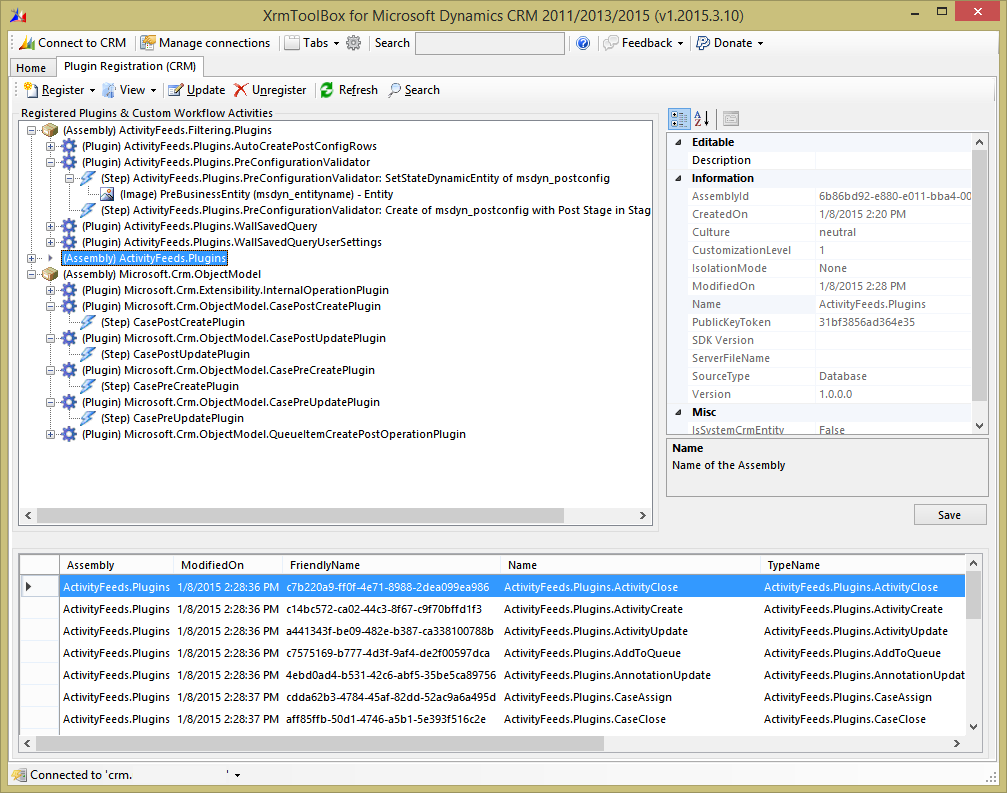Select the (Plugin) CasePreCreatePlugin tree item
The image size is (1007, 793).
point(228,370)
